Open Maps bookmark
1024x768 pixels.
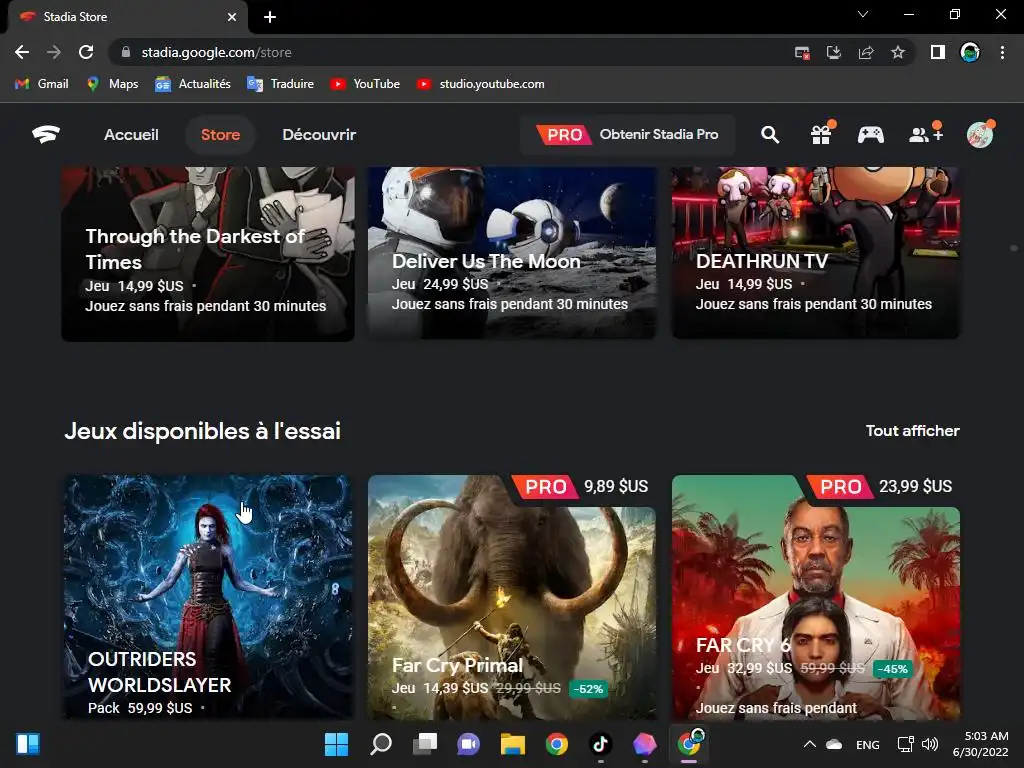coord(113,84)
